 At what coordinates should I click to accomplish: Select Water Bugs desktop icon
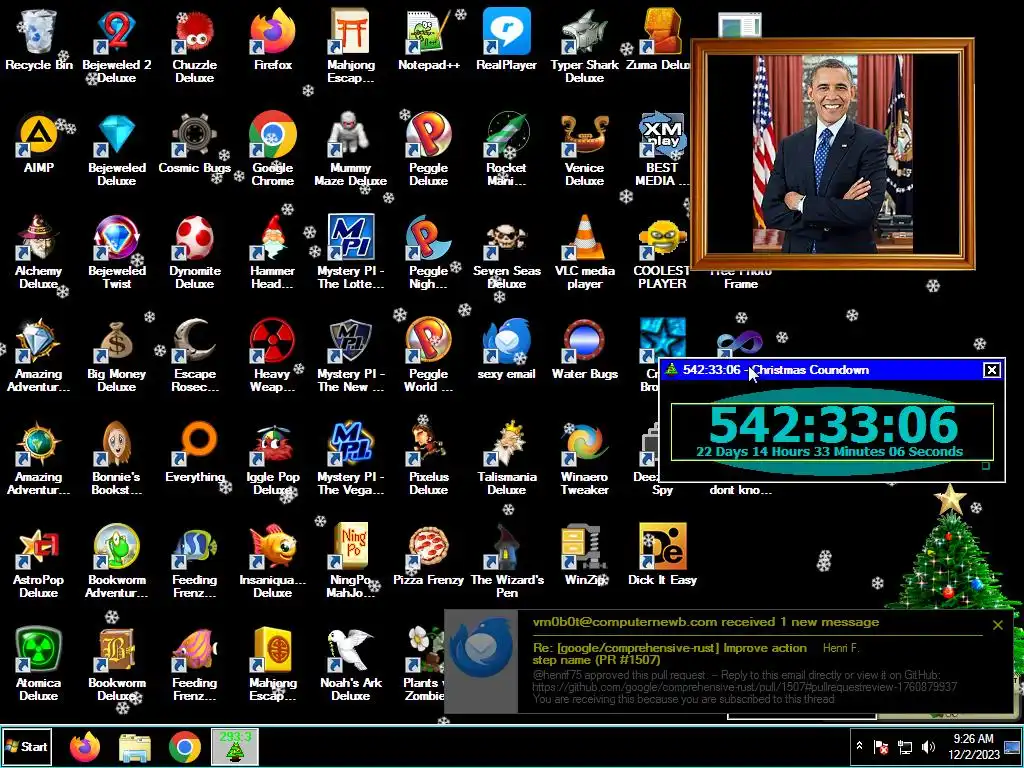pyautogui.click(x=584, y=349)
